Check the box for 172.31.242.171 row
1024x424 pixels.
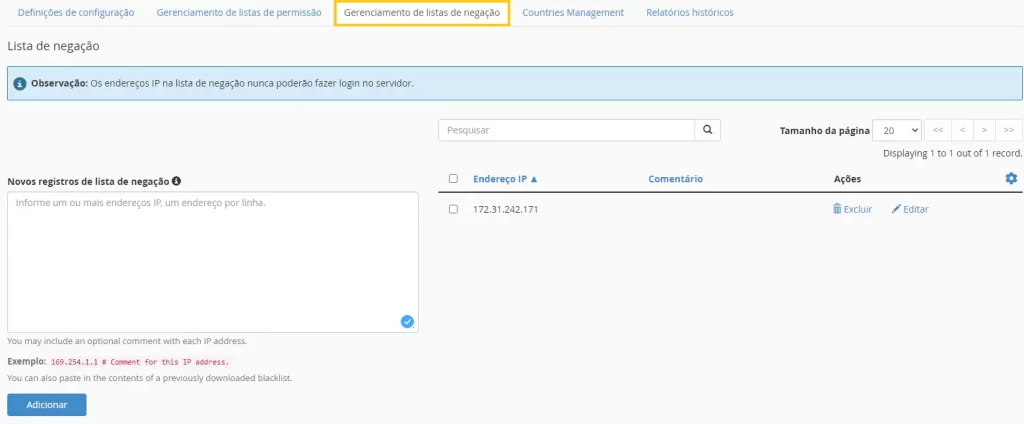[453, 209]
